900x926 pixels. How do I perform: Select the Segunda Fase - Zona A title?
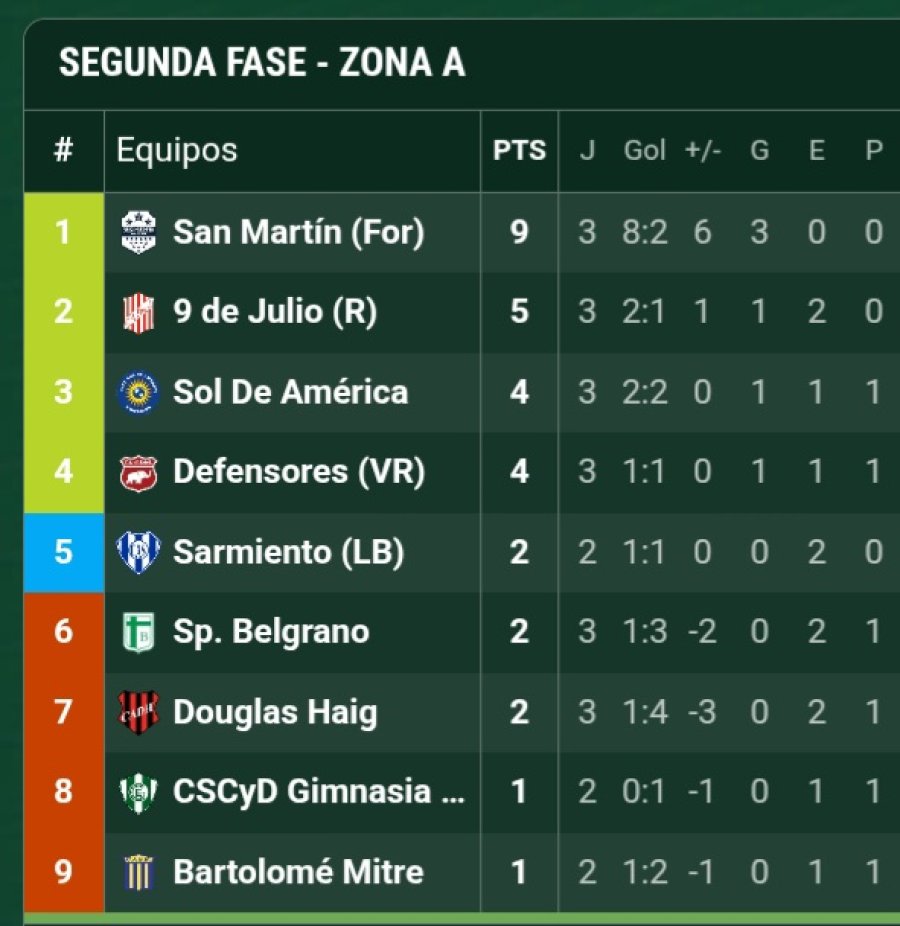262,63
